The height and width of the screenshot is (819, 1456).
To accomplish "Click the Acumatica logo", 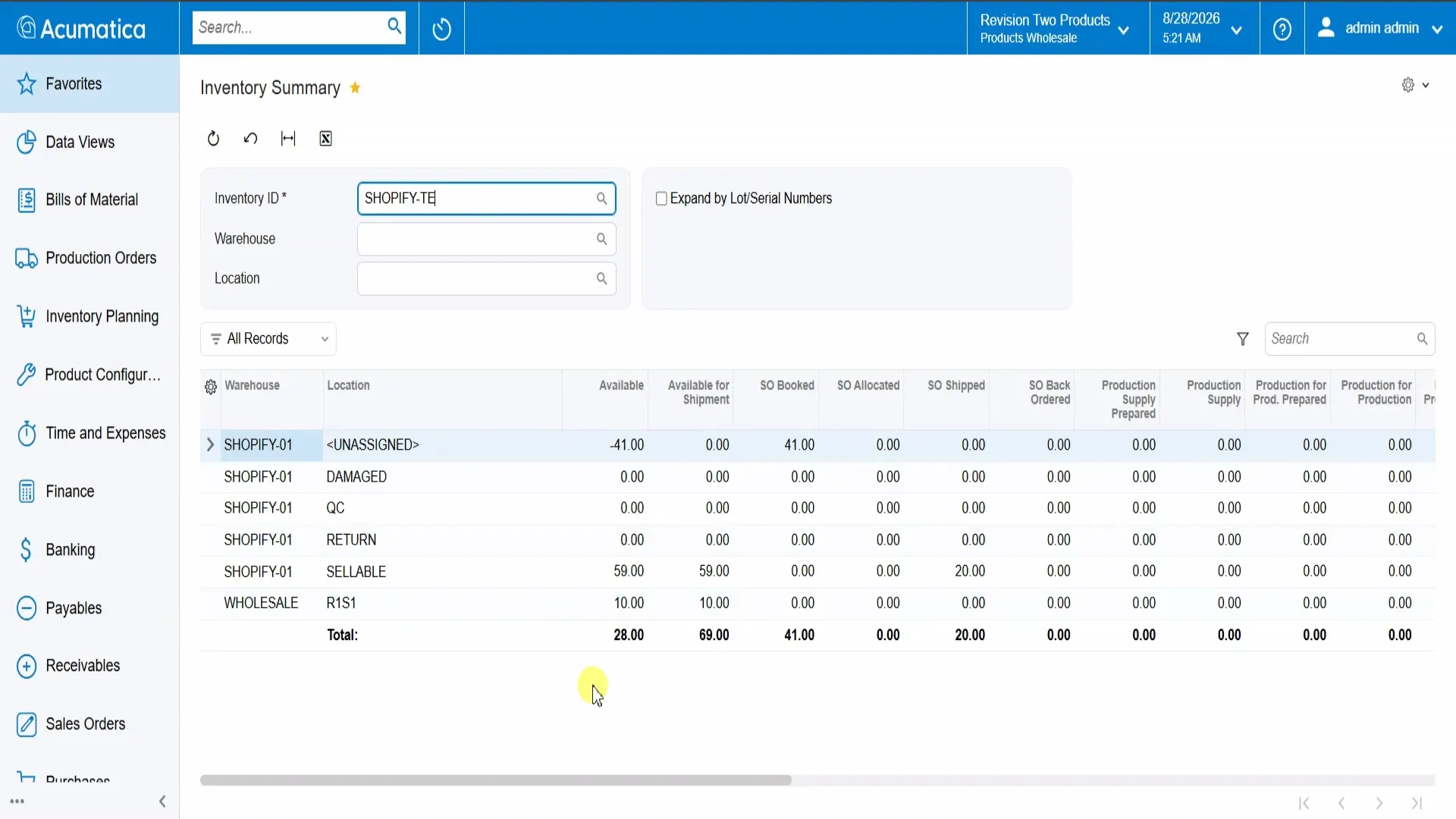I will click(81, 28).
